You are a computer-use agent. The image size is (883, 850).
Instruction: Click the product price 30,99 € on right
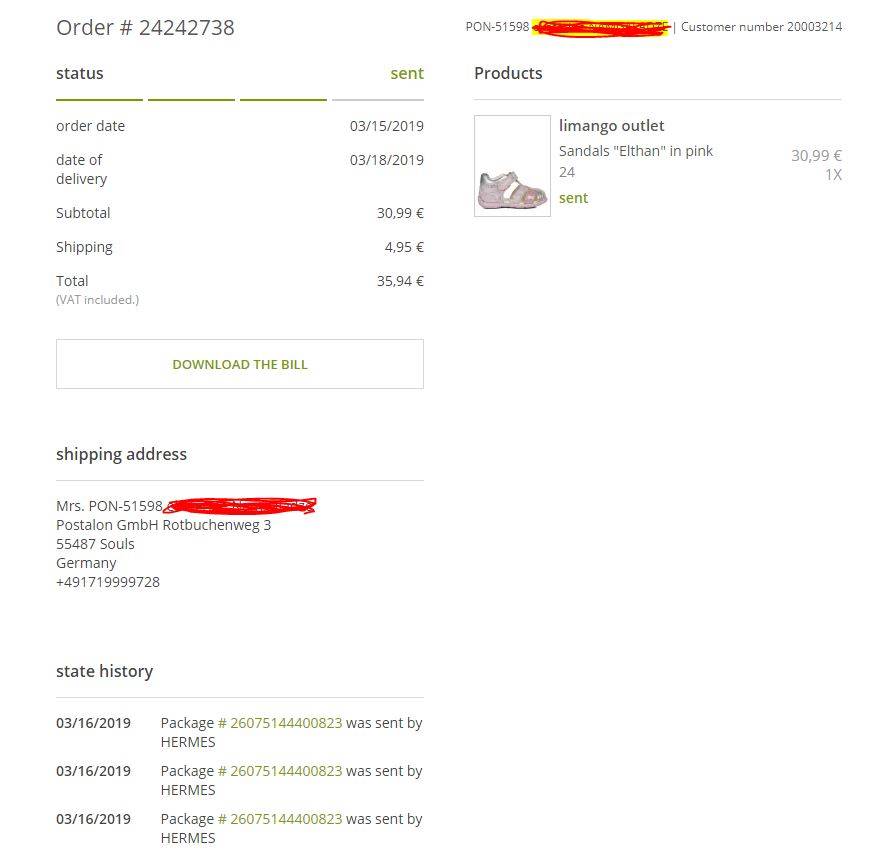(816, 155)
